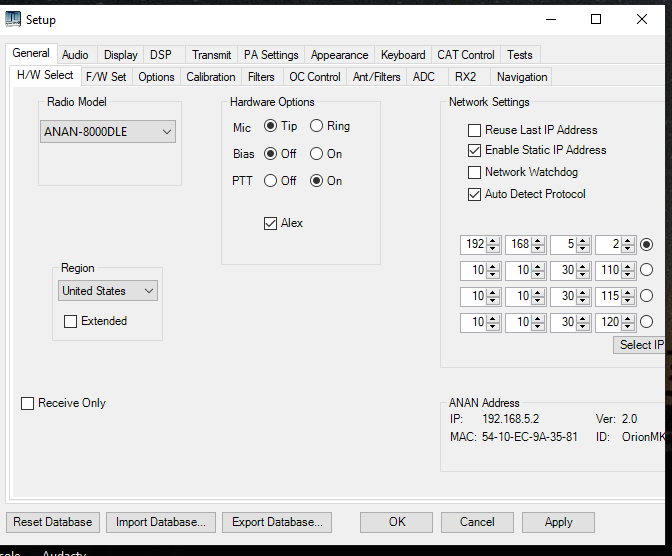
Task: Confirm settings with OK button
Action: 396,522
